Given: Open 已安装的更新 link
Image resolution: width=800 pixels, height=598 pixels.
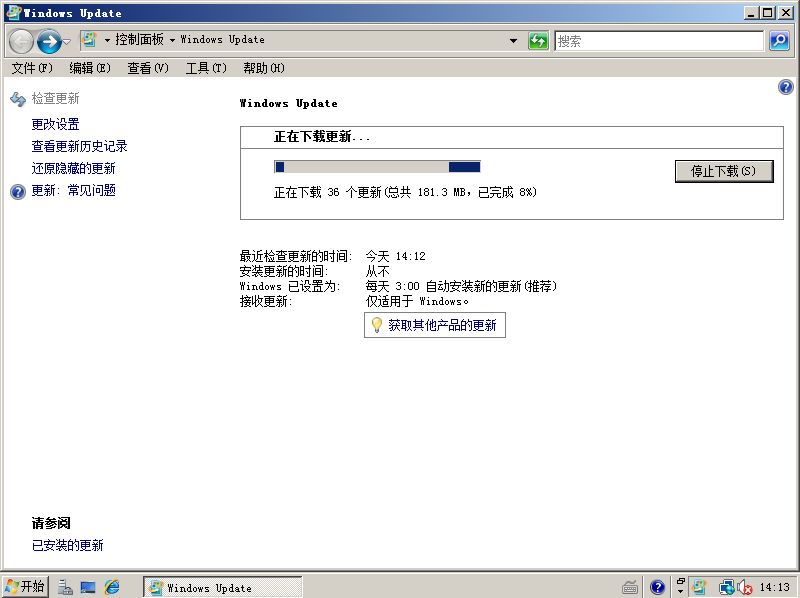Looking at the screenshot, I should point(67,545).
